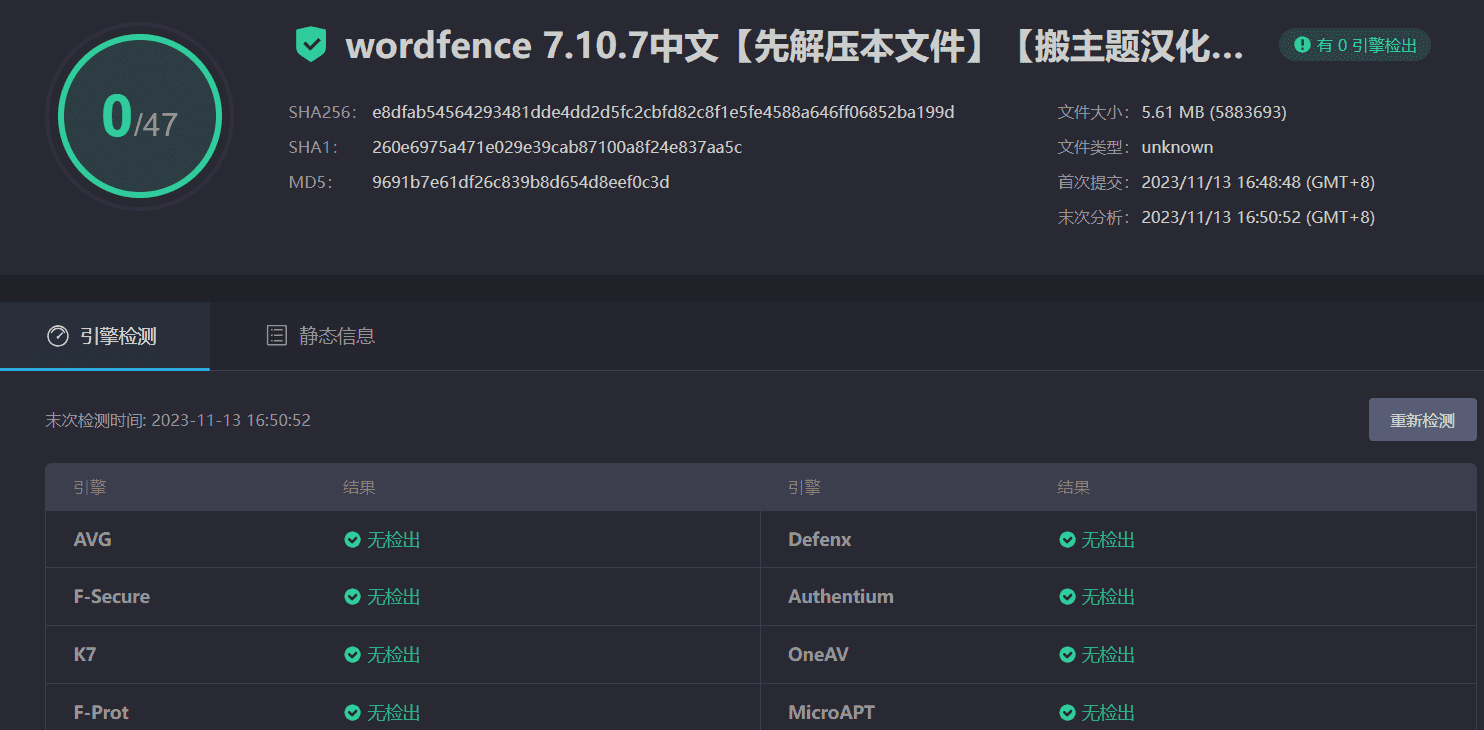Click the green check icon for AVG
This screenshot has height=730, width=1484.
(352, 540)
